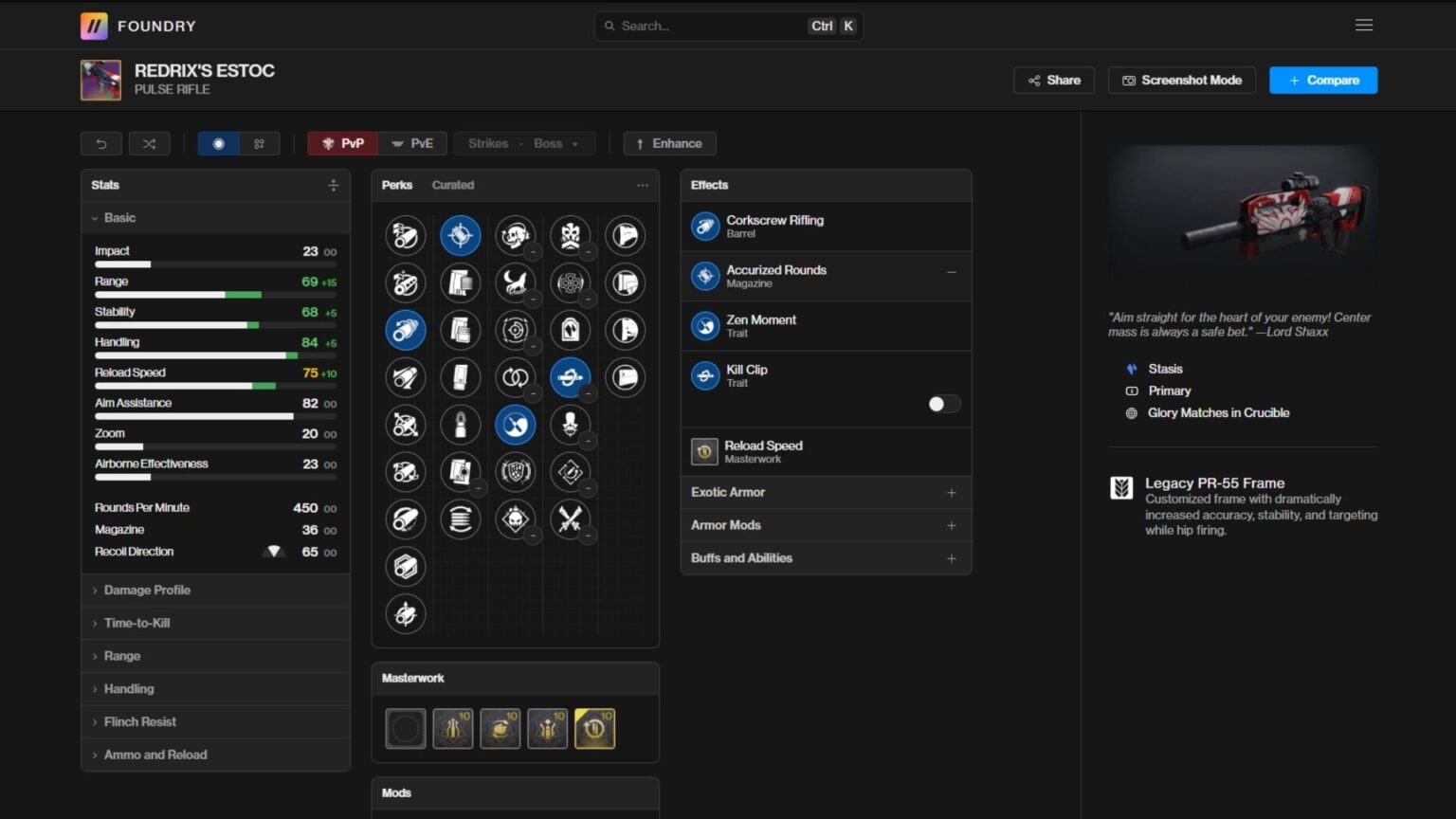The image size is (1456, 819).
Task: Click the Foundry logo icon
Action: (x=94, y=26)
